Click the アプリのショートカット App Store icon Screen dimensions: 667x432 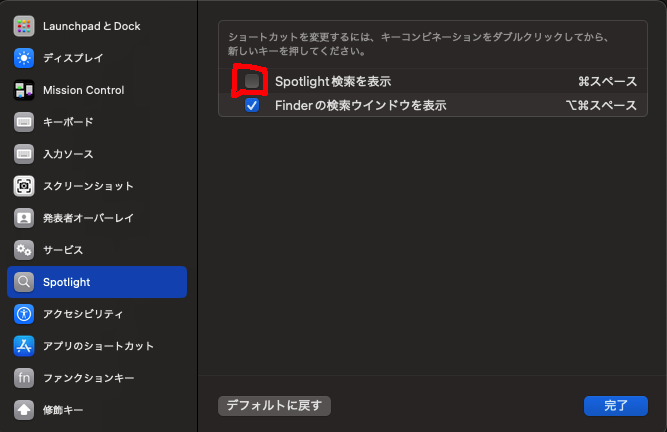pyautogui.click(x=24, y=346)
